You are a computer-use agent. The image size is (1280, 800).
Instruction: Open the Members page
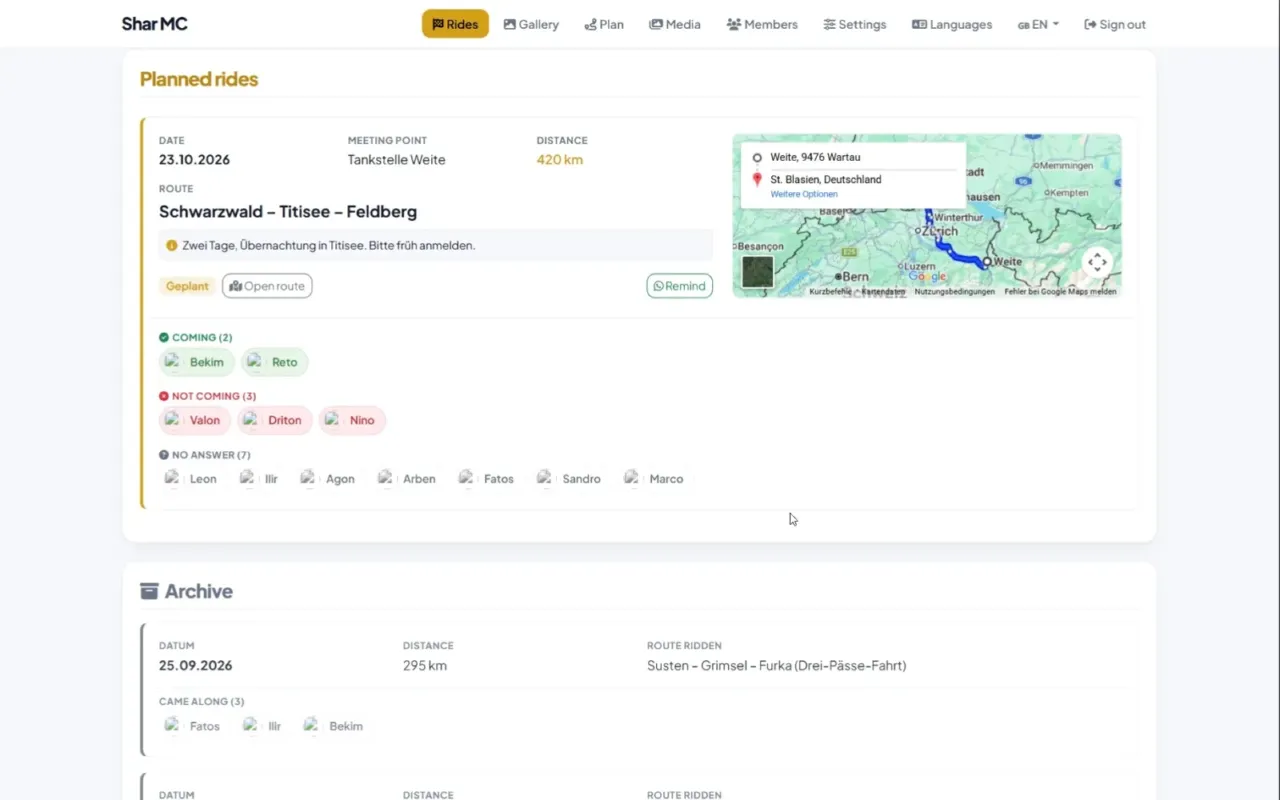point(762,24)
